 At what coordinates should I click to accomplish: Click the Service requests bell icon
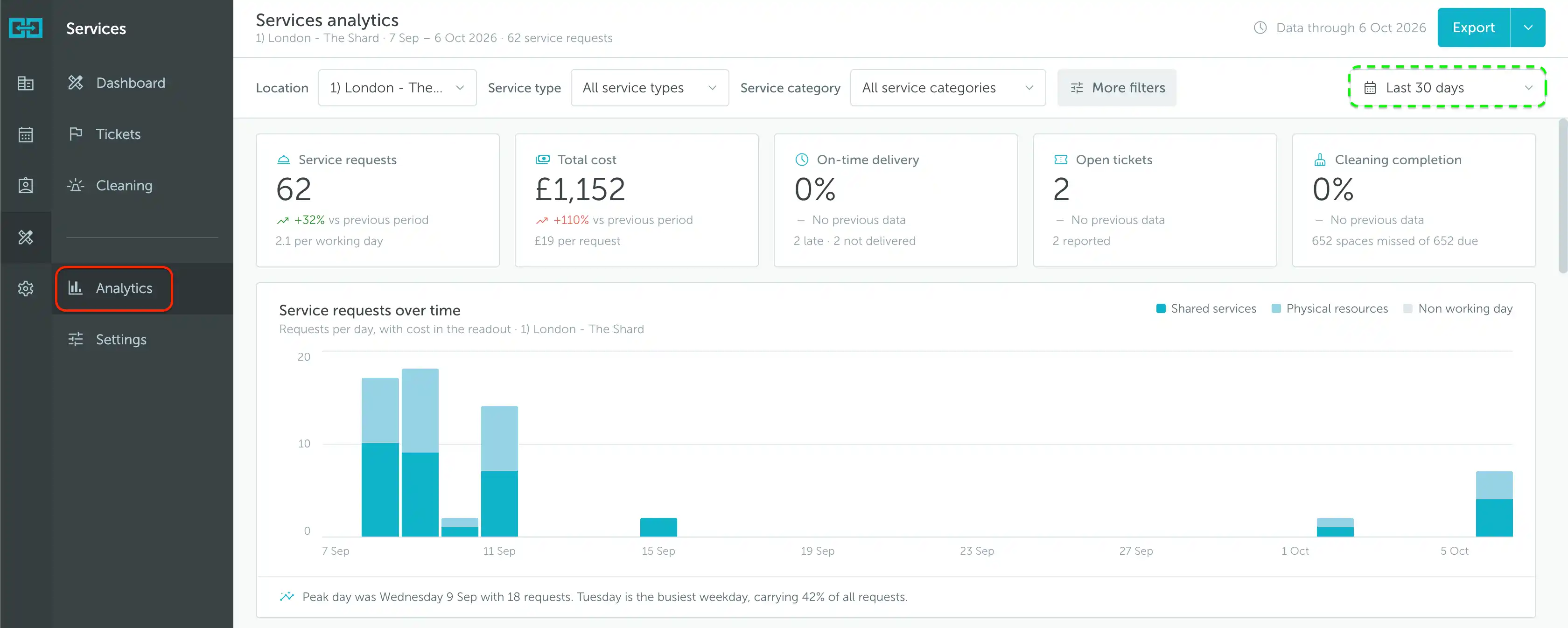pyautogui.click(x=284, y=160)
